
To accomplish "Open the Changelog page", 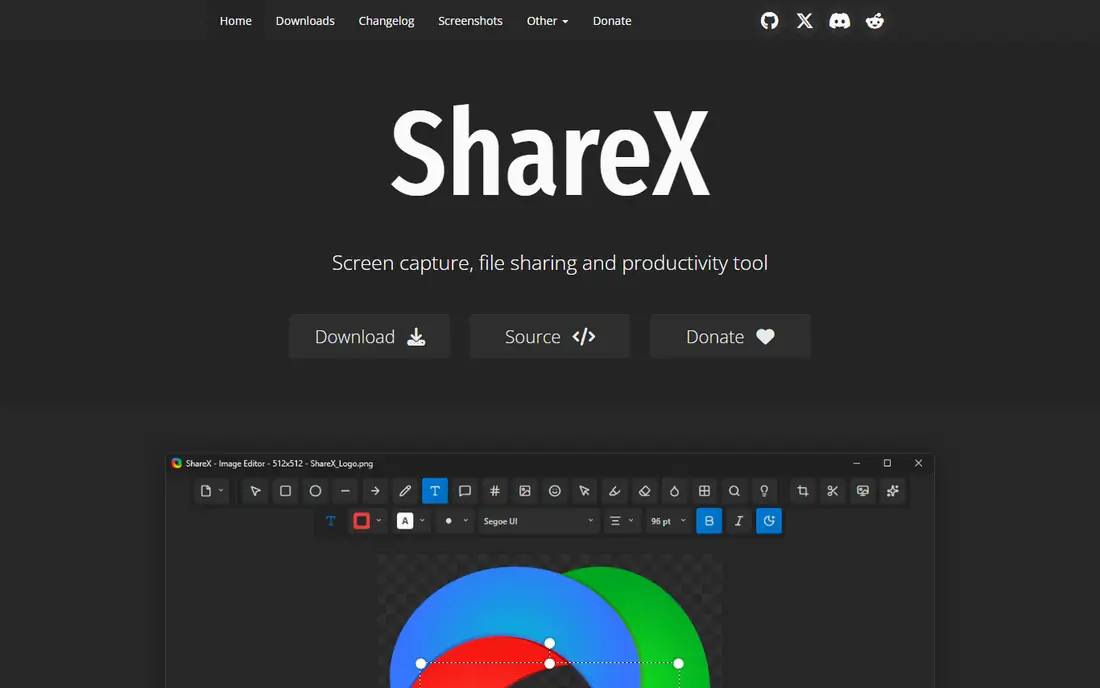I will click(387, 21).
